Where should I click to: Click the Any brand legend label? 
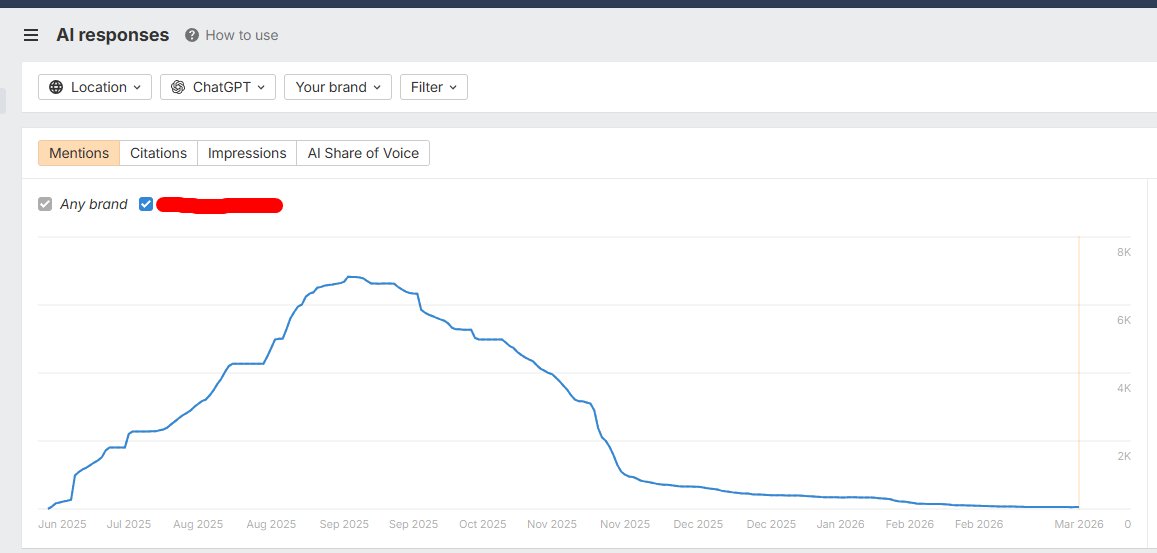click(x=94, y=204)
